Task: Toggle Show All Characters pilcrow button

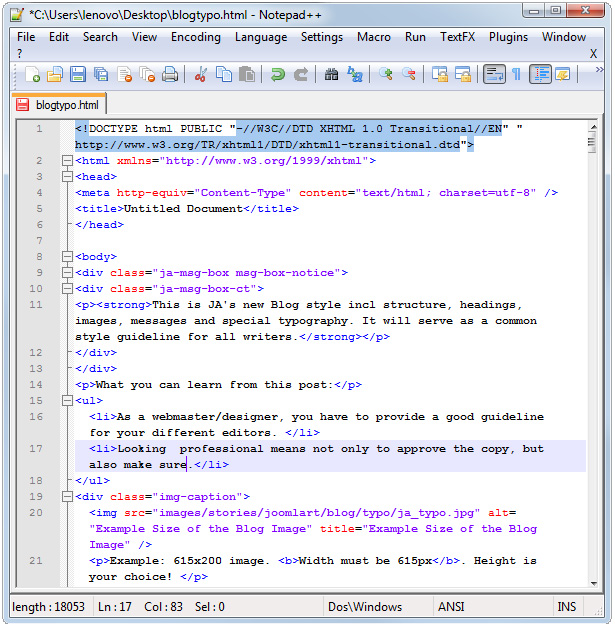Action: pos(516,75)
